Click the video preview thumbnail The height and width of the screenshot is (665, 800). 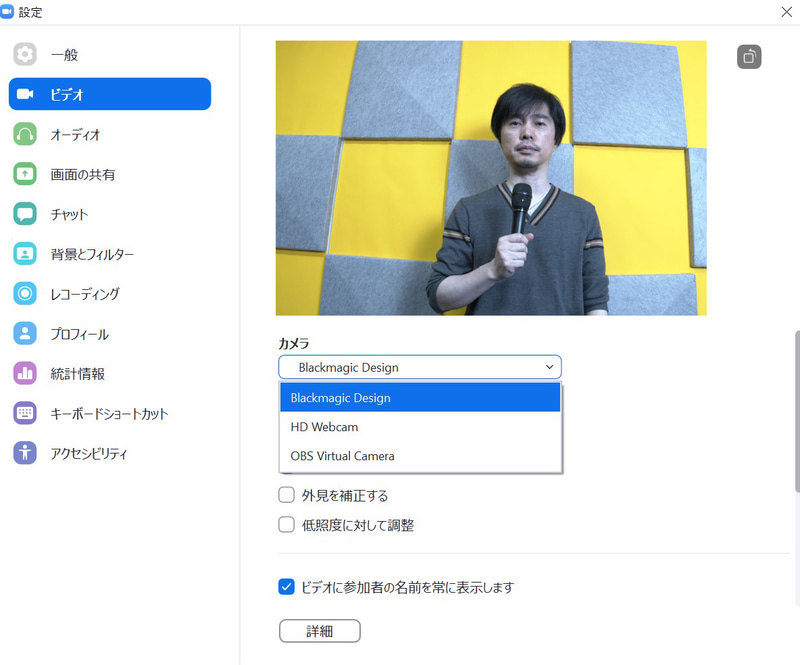(490, 177)
